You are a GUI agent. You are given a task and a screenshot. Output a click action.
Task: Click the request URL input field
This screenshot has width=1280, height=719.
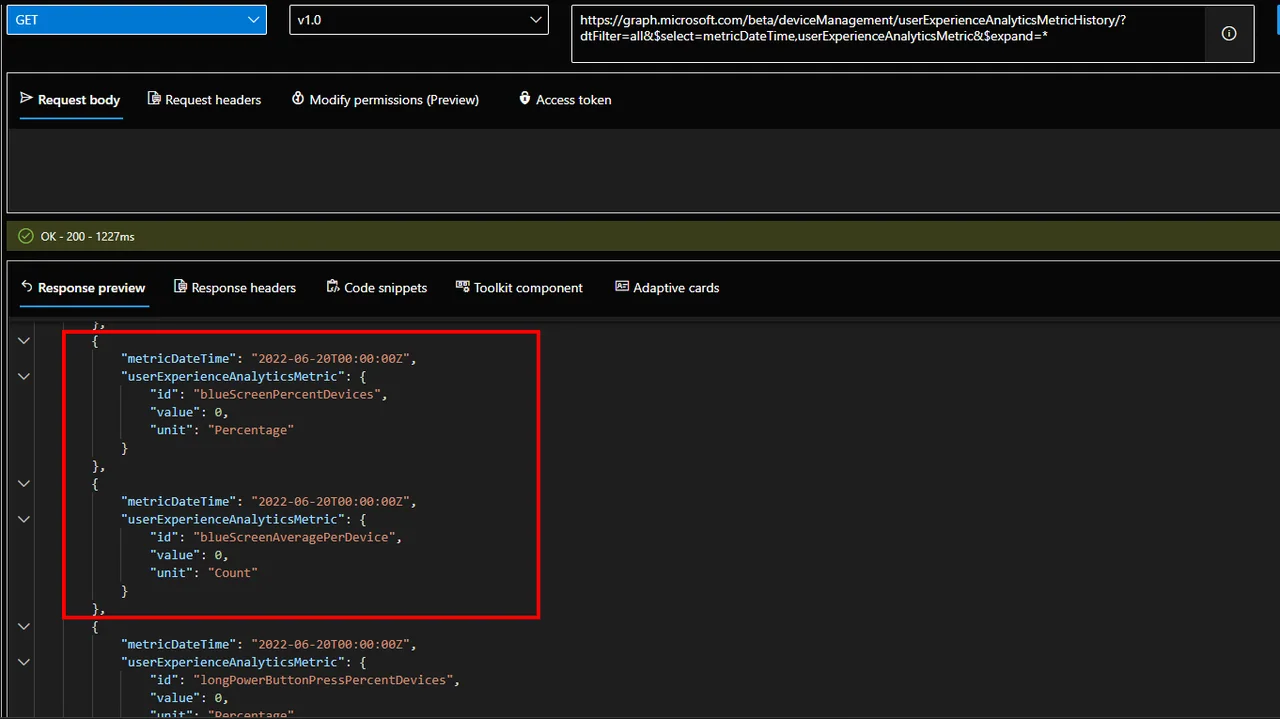click(888, 34)
